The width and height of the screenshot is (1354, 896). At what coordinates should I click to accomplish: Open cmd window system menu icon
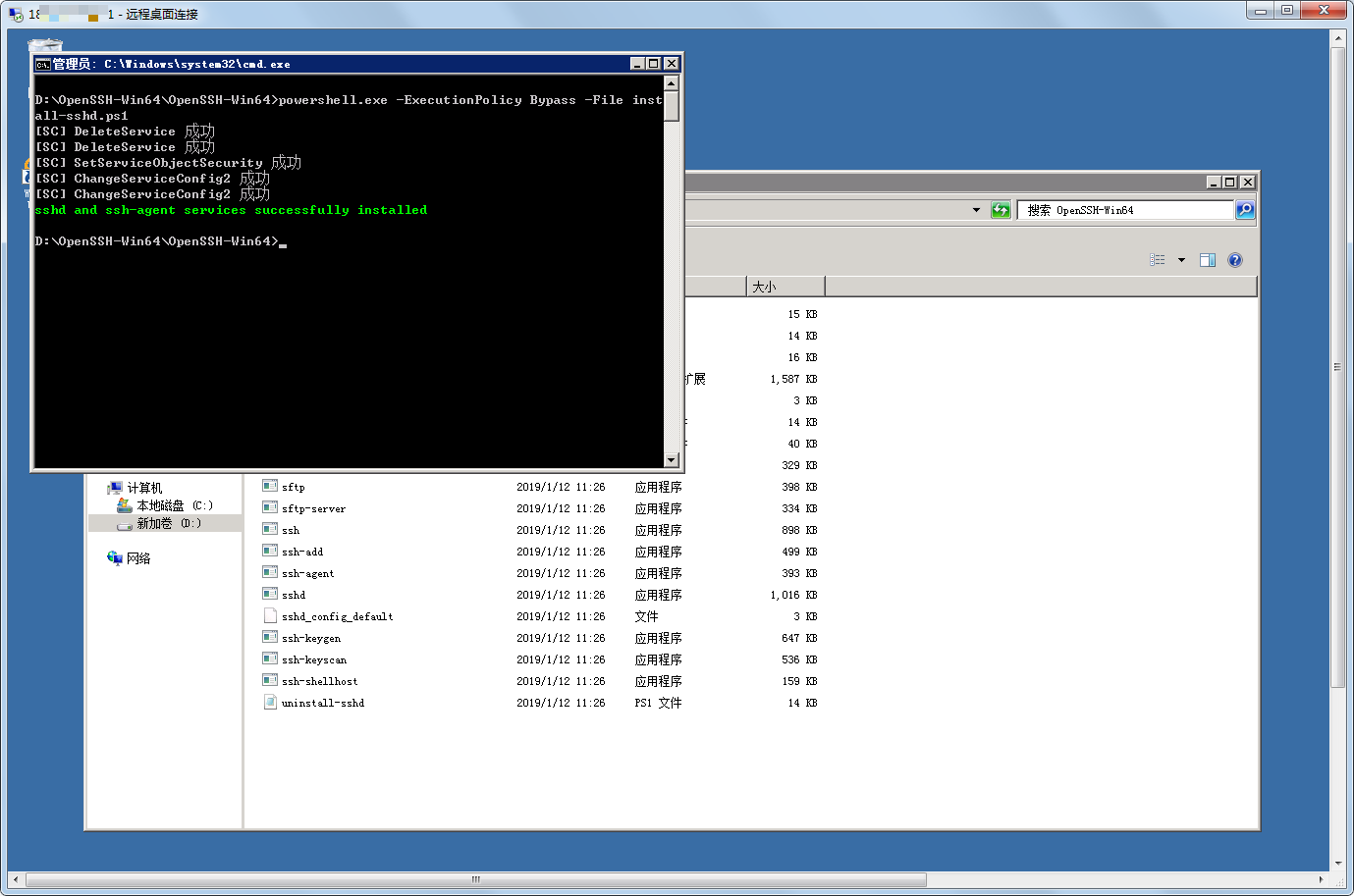pyautogui.click(x=43, y=64)
